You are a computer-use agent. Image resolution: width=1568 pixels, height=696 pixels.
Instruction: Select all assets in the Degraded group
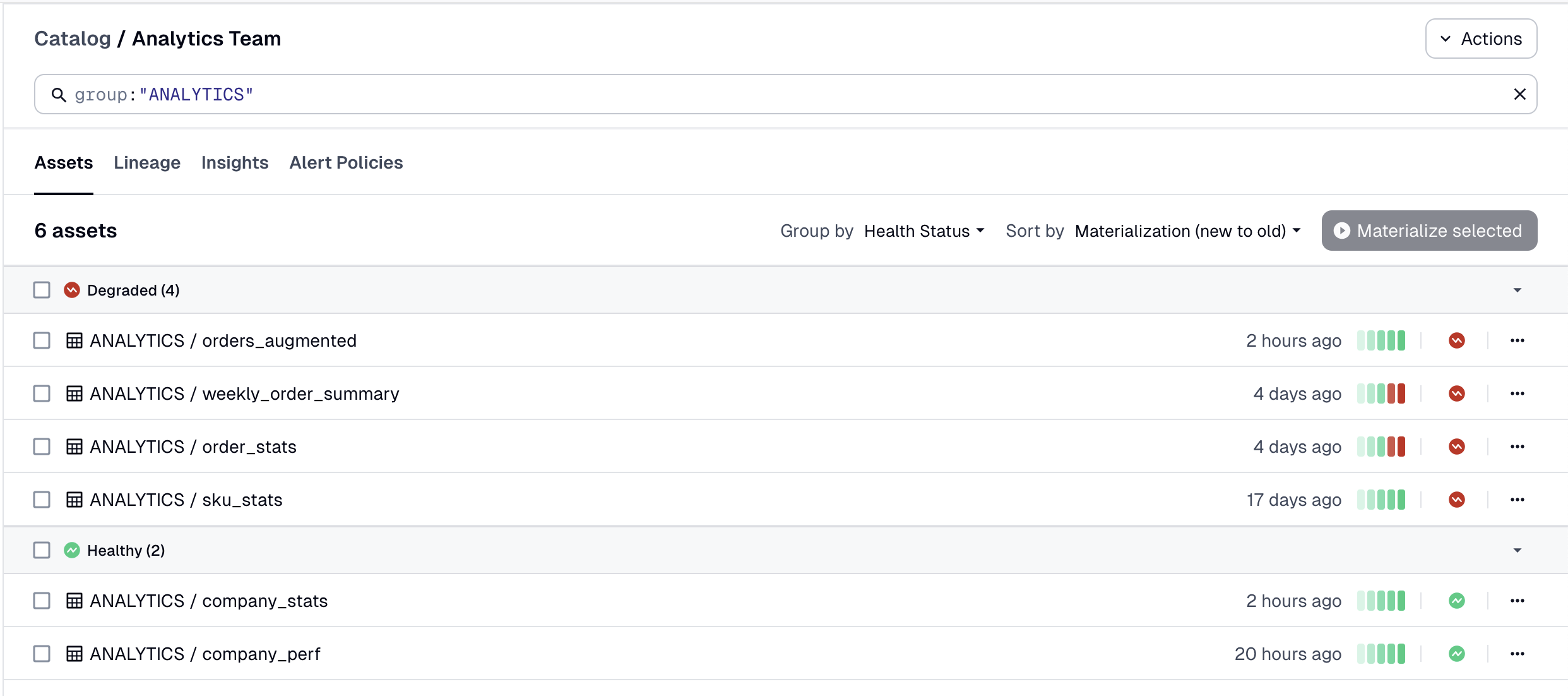(x=41, y=290)
